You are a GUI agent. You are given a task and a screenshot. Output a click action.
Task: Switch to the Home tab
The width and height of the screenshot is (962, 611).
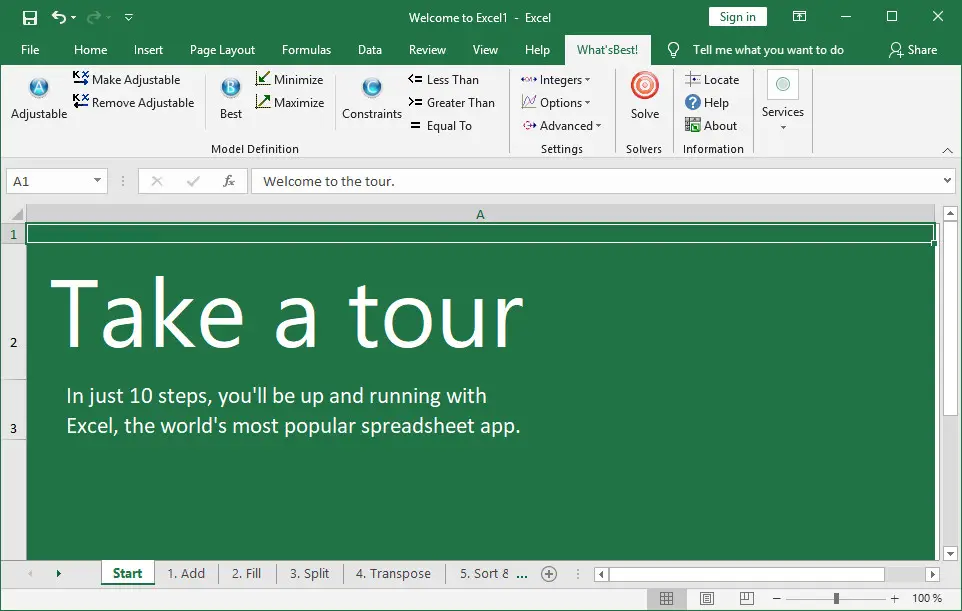click(x=90, y=50)
